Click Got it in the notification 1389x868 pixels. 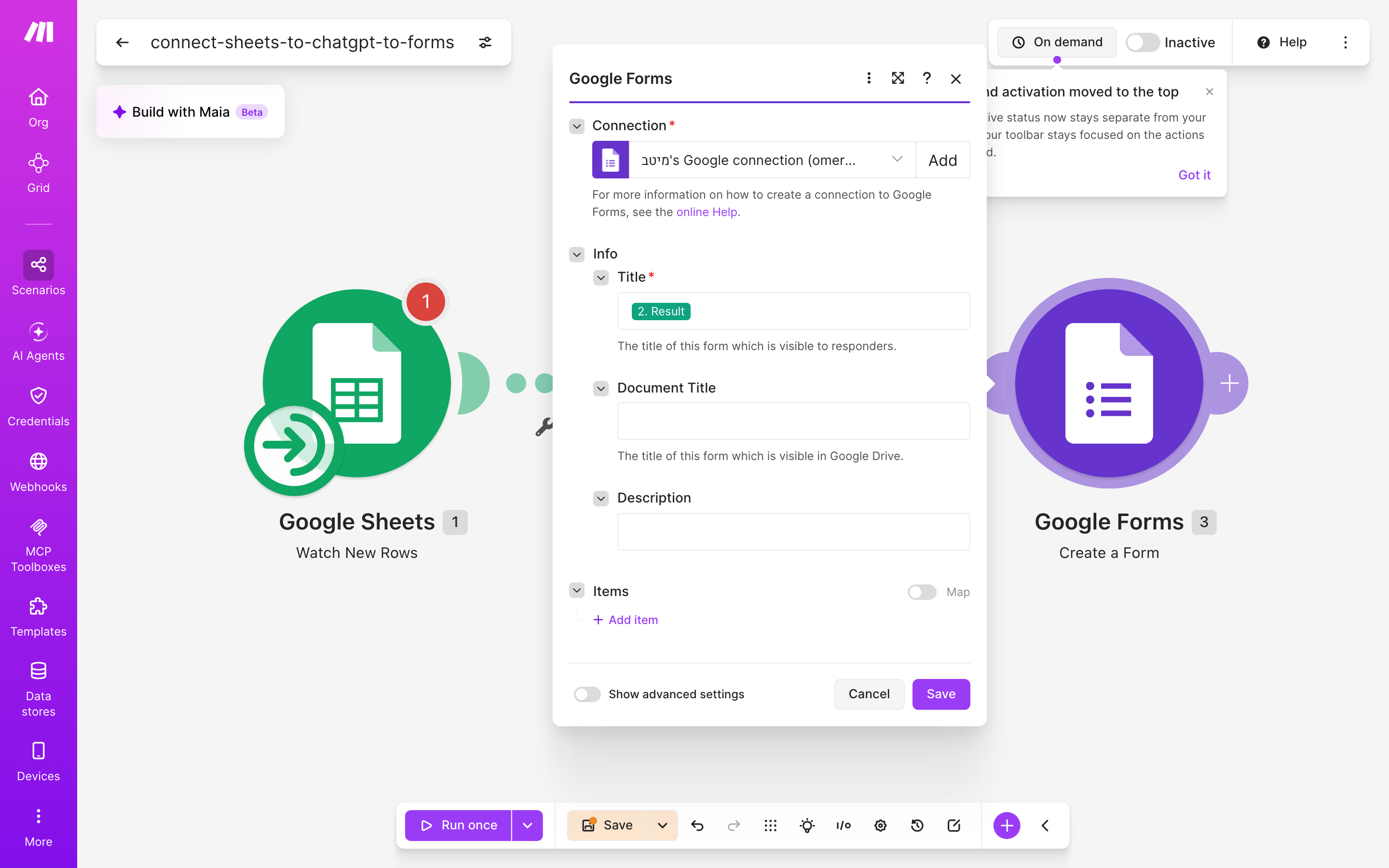1194,175
